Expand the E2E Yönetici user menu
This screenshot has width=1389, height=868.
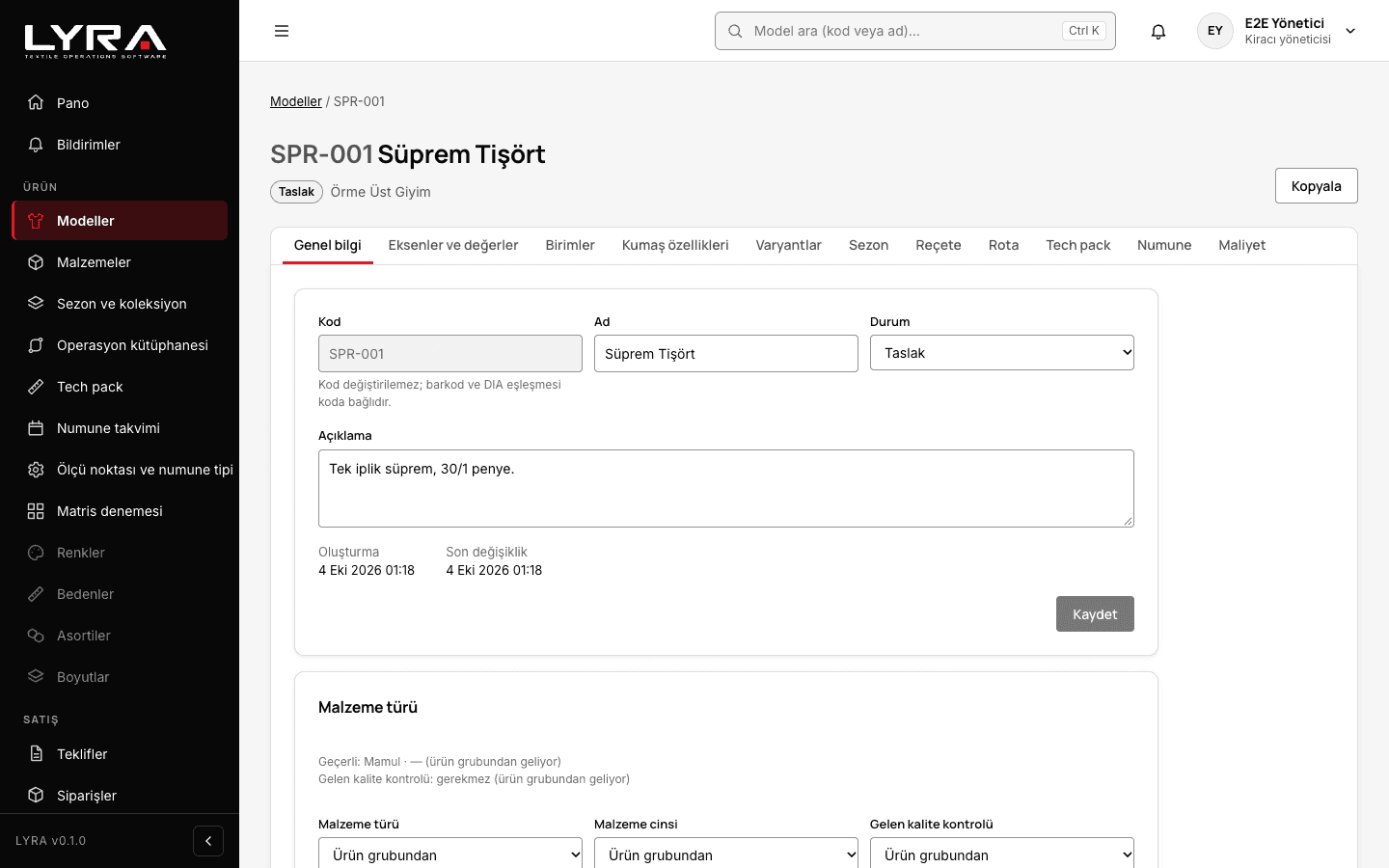[1277, 31]
